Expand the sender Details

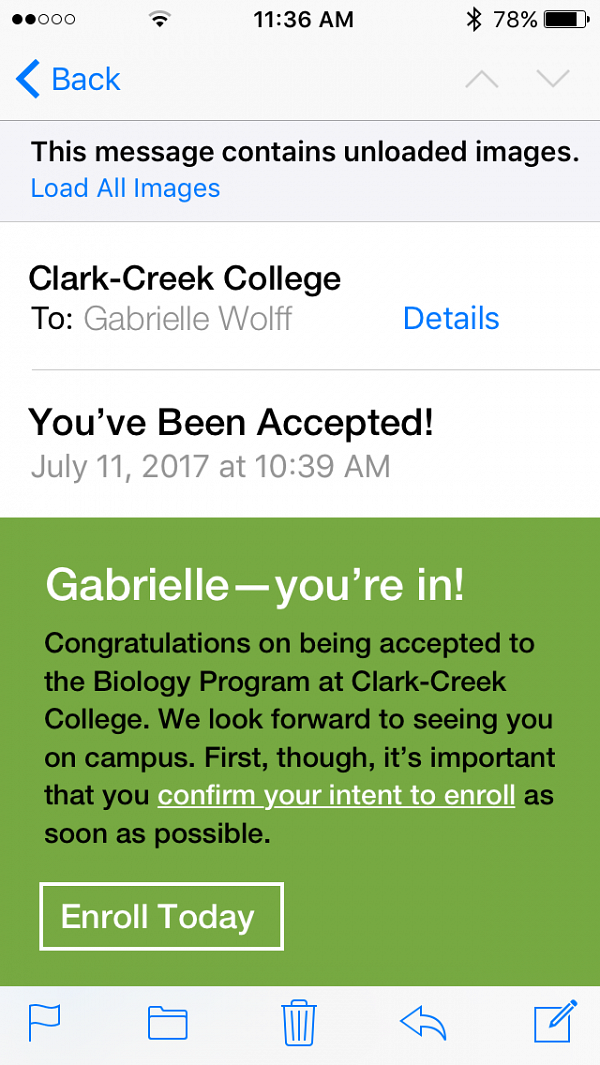pyautogui.click(x=451, y=318)
